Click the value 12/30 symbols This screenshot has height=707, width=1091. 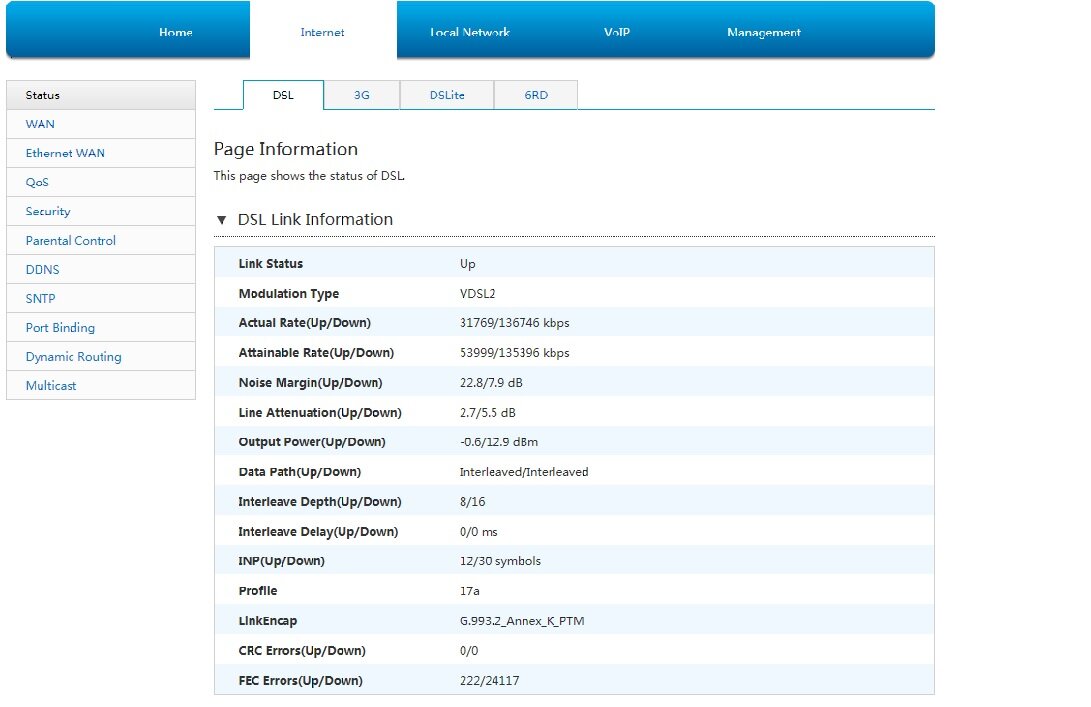[500, 561]
